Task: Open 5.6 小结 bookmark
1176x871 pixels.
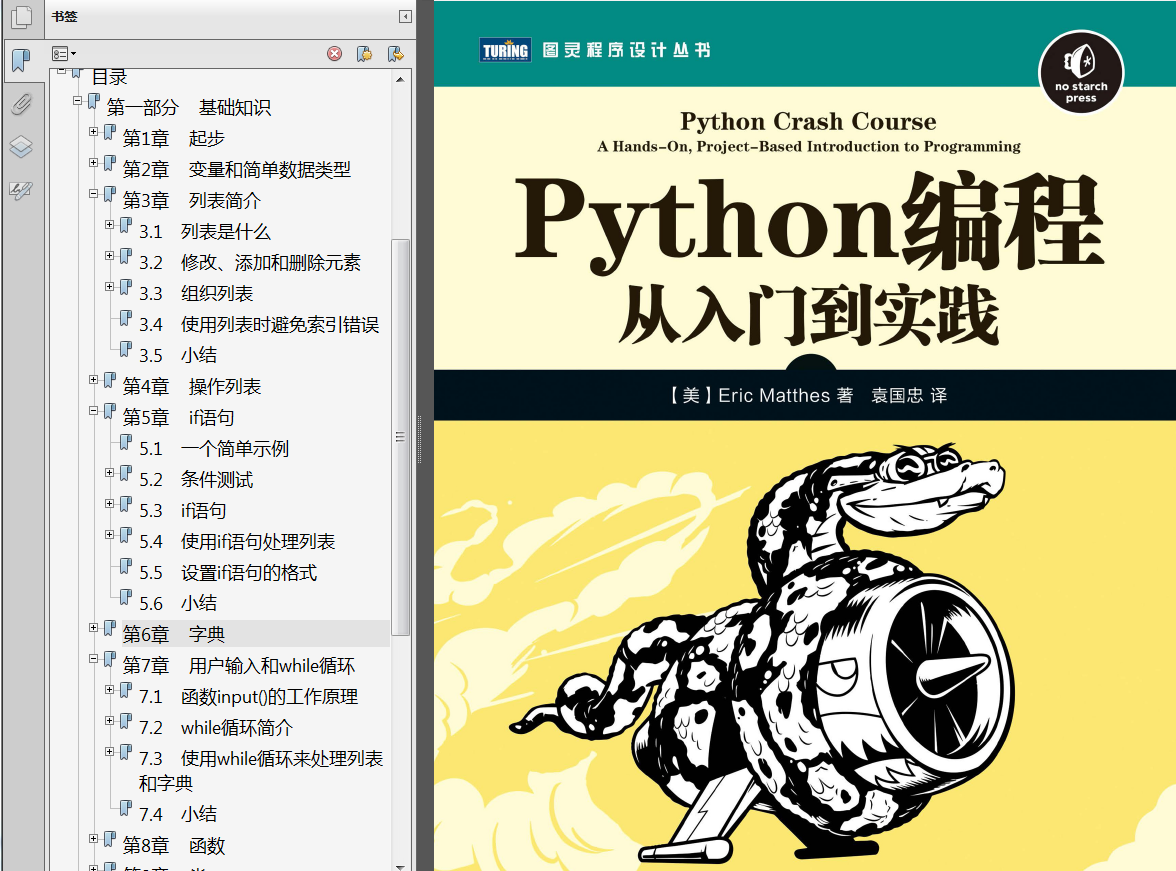Action: (x=178, y=603)
